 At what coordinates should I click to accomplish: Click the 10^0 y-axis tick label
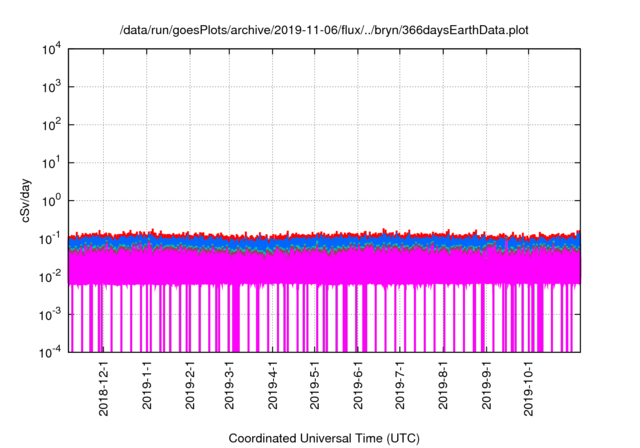[x=52, y=201]
